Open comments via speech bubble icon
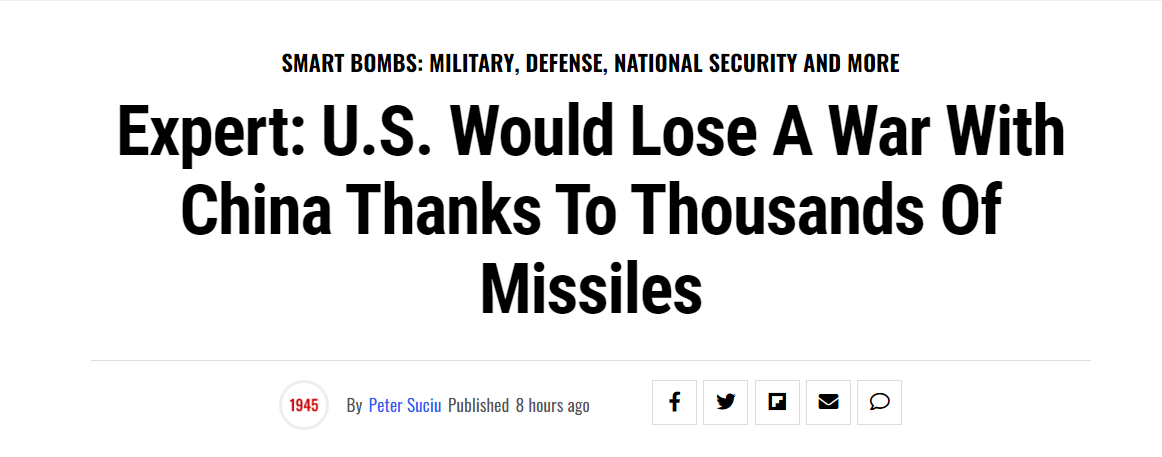The height and width of the screenshot is (457, 1162). coord(880,402)
